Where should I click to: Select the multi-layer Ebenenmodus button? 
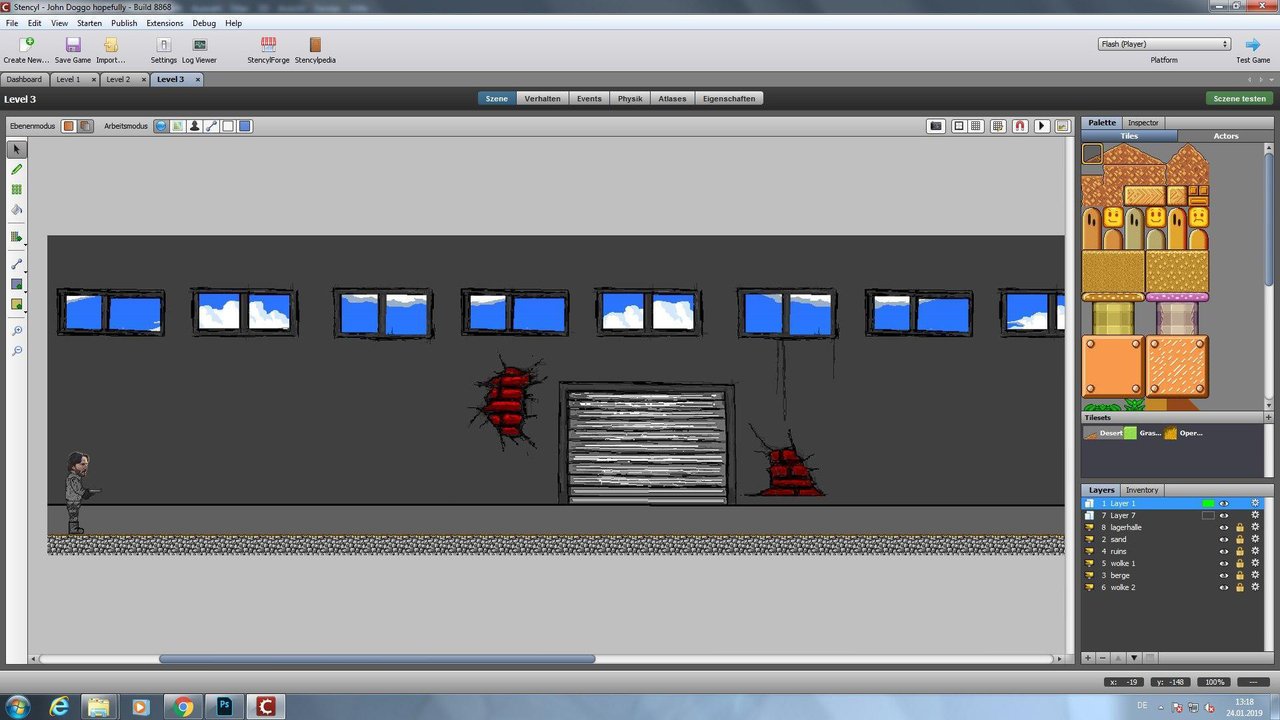86,126
